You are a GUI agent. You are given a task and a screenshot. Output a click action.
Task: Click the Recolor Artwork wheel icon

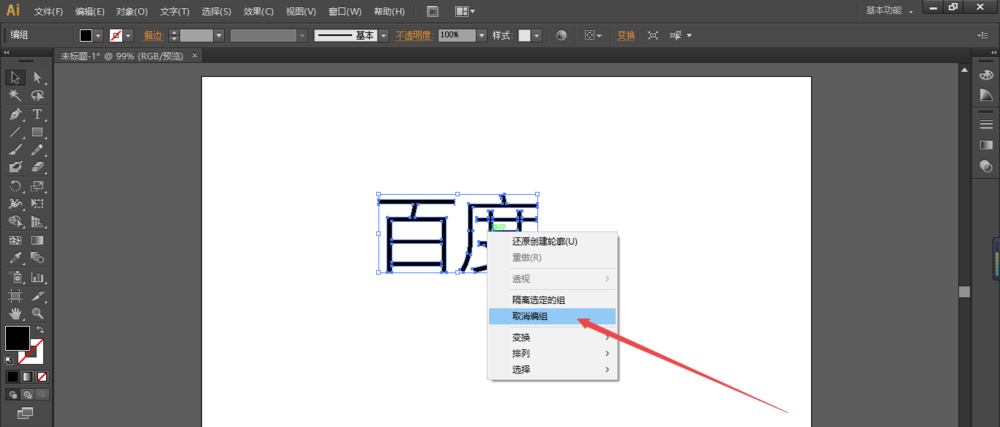coord(561,36)
